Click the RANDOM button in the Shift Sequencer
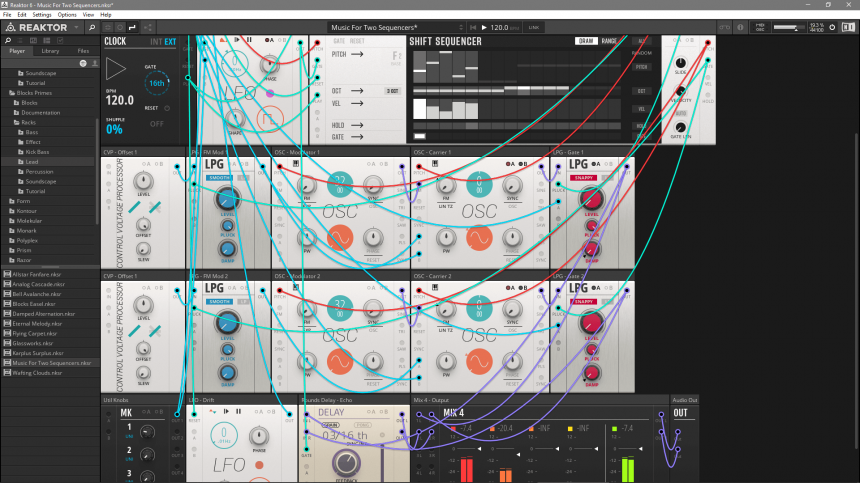Viewport: 860px width, 483px height. (x=641, y=53)
